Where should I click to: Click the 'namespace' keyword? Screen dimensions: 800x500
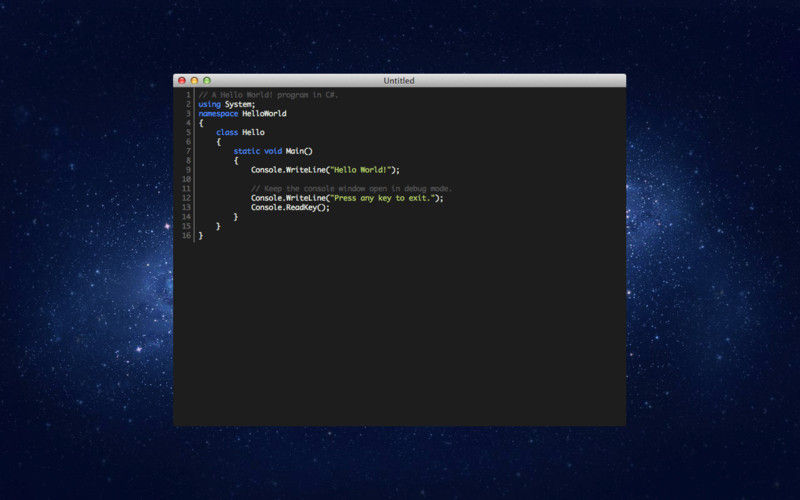click(218, 114)
